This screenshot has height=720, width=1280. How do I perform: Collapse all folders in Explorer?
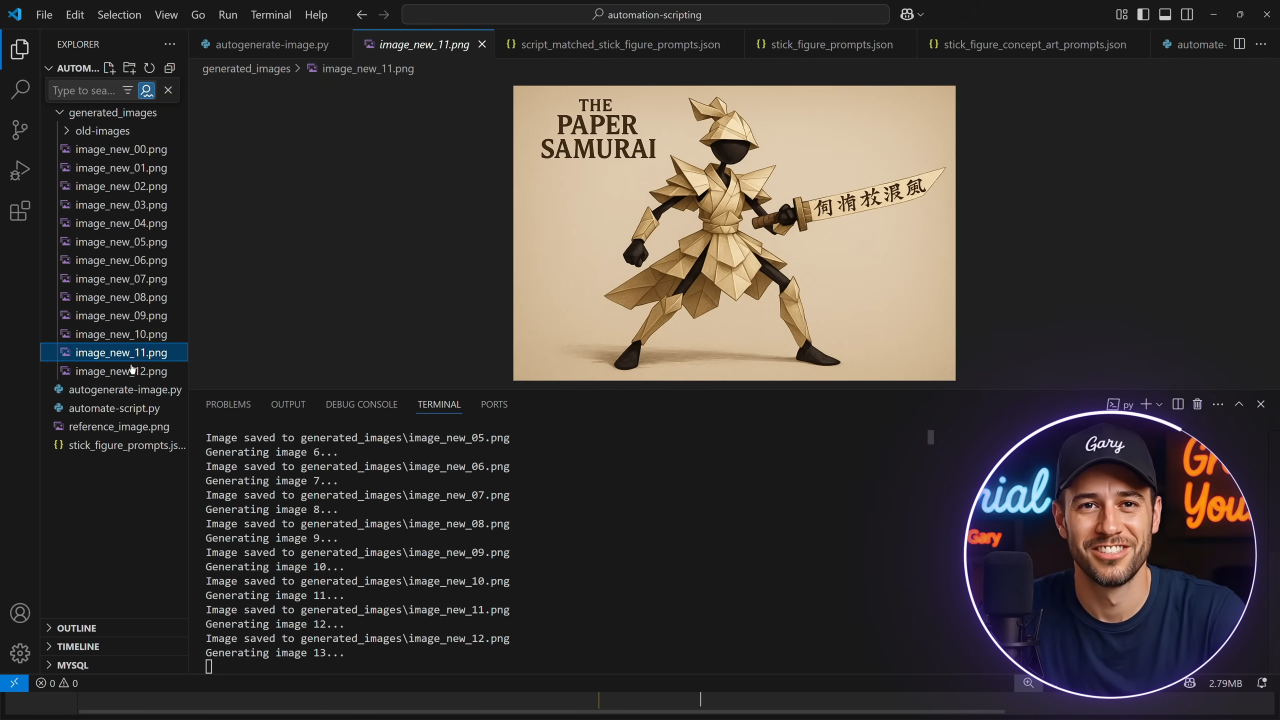(x=169, y=68)
